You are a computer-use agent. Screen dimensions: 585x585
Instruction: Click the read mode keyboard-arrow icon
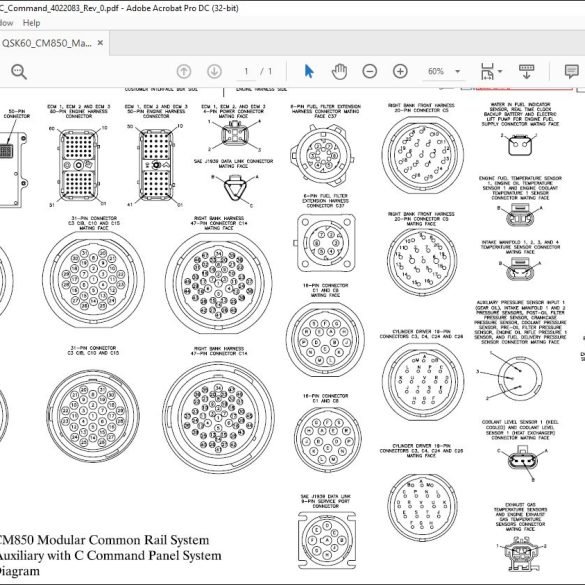point(526,71)
